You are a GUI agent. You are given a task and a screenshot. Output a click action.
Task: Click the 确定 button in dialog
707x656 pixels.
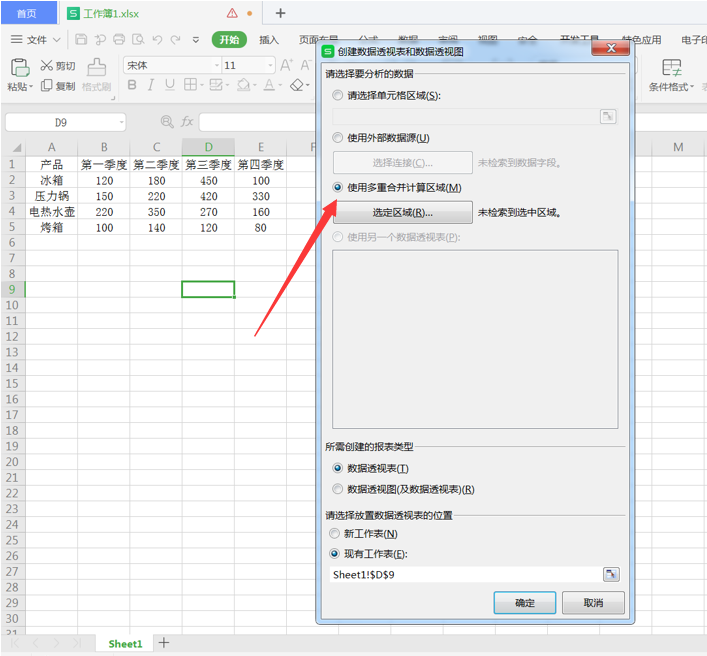pyautogui.click(x=525, y=603)
